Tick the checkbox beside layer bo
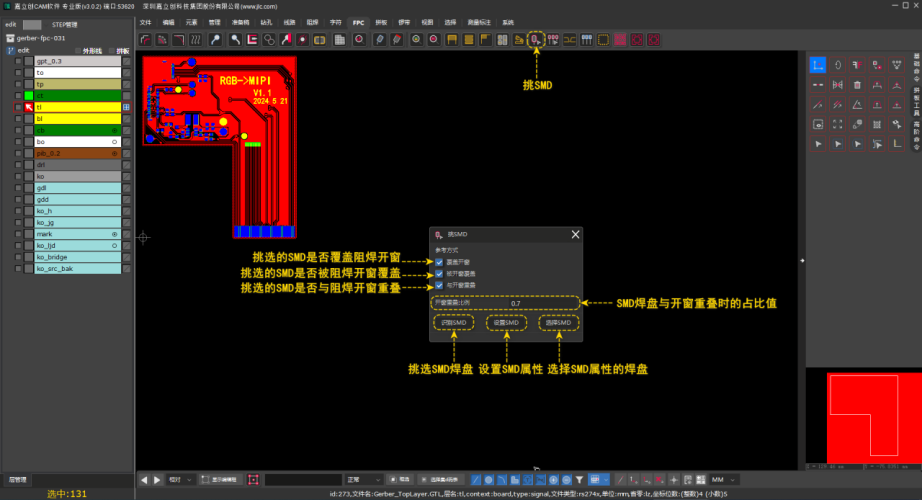Screen dimensions: 922x500 (18, 142)
